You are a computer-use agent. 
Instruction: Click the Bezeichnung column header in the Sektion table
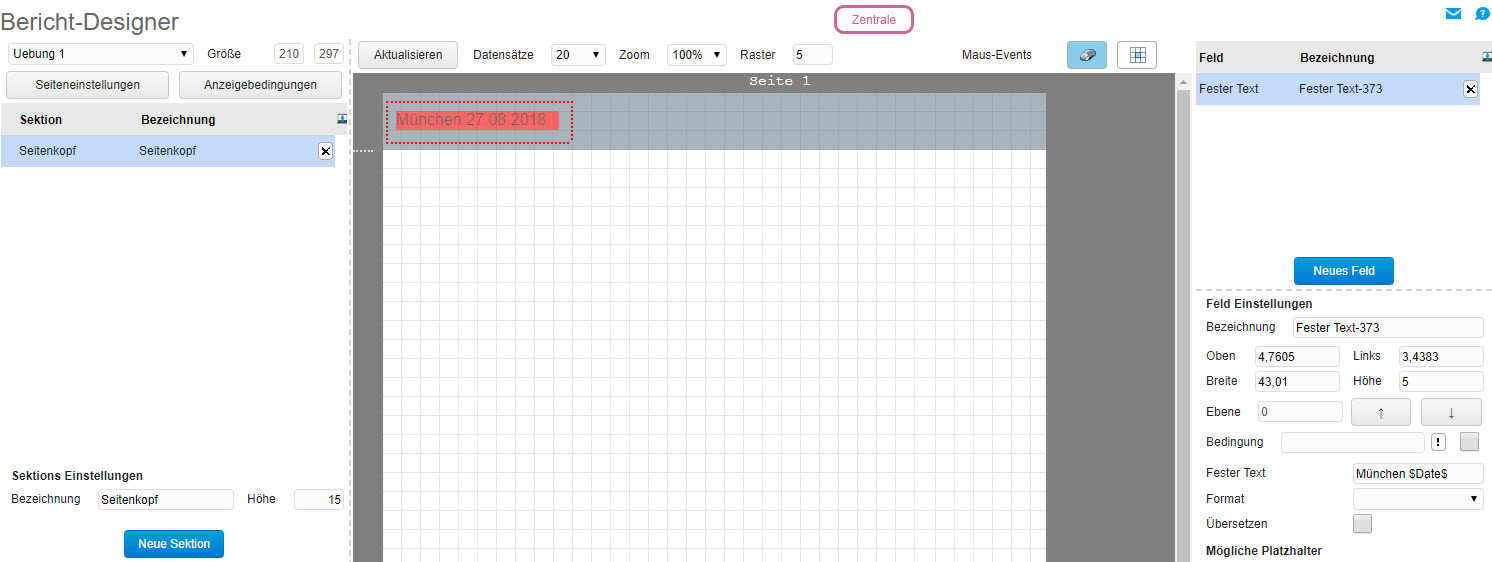(x=178, y=120)
